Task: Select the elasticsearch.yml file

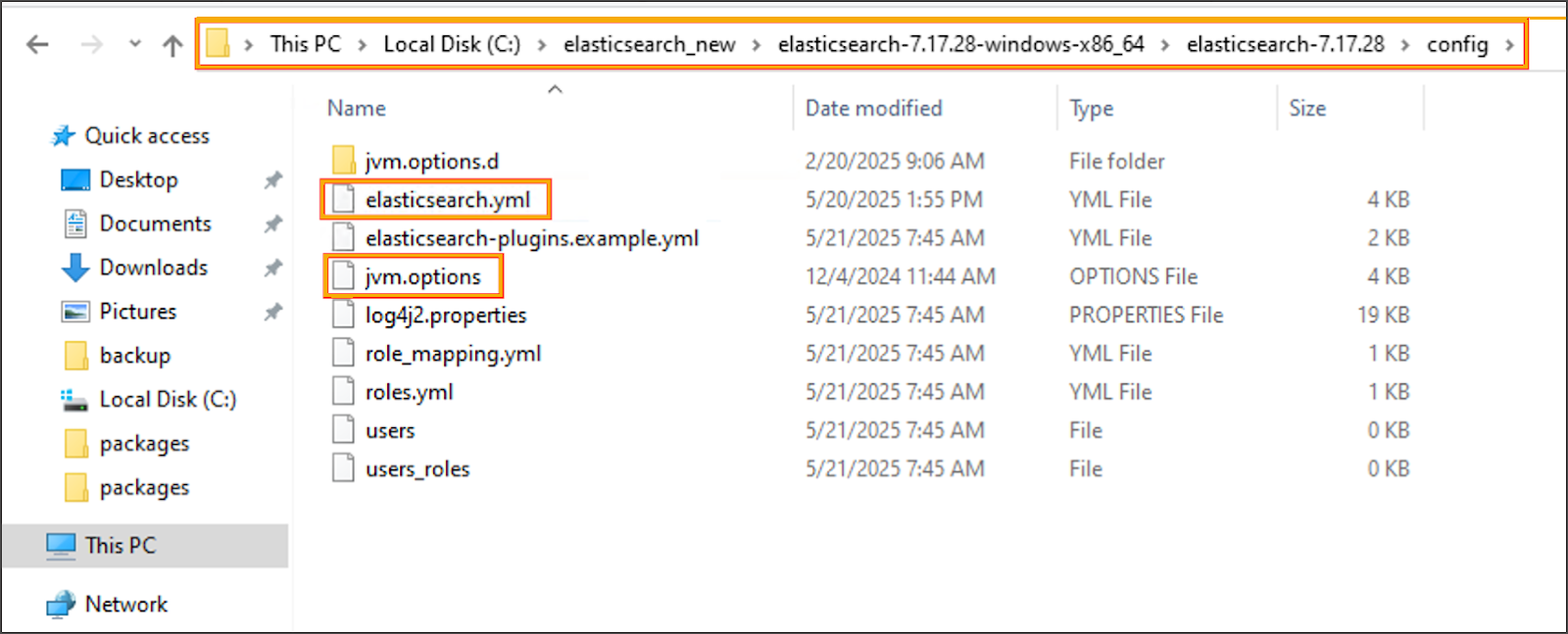Action: [447, 200]
